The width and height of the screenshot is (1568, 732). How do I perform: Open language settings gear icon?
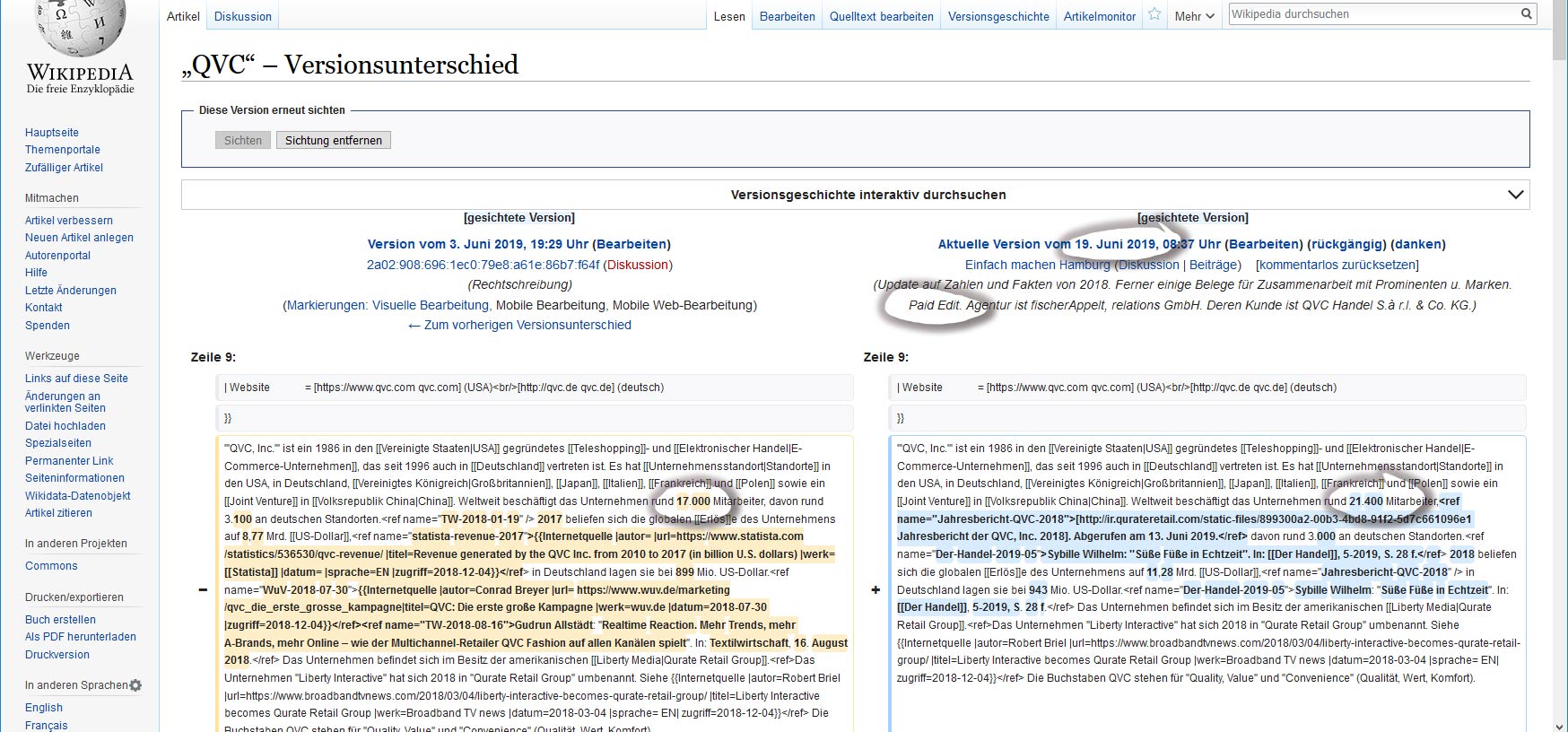coord(135,685)
